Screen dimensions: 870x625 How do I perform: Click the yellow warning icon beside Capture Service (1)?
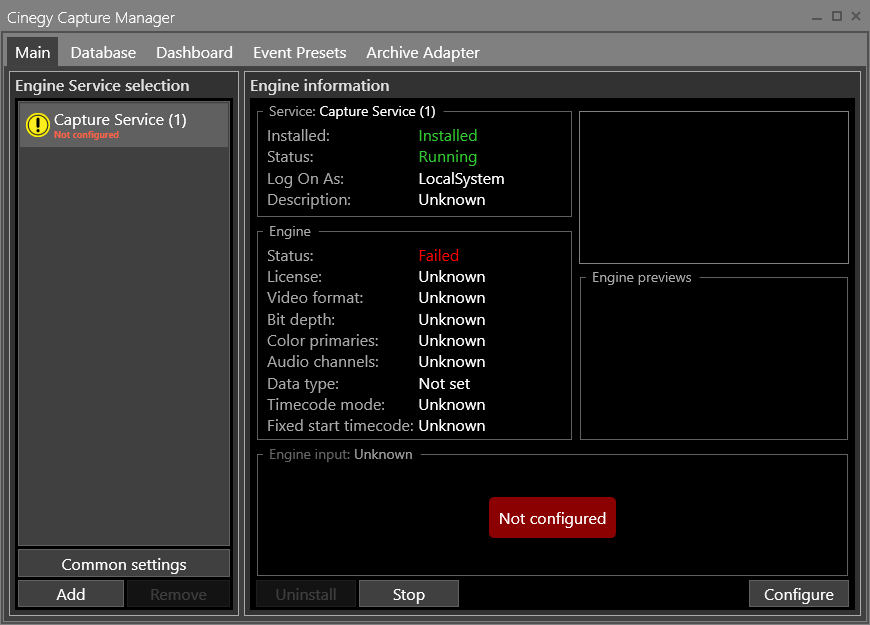(38, 124)
